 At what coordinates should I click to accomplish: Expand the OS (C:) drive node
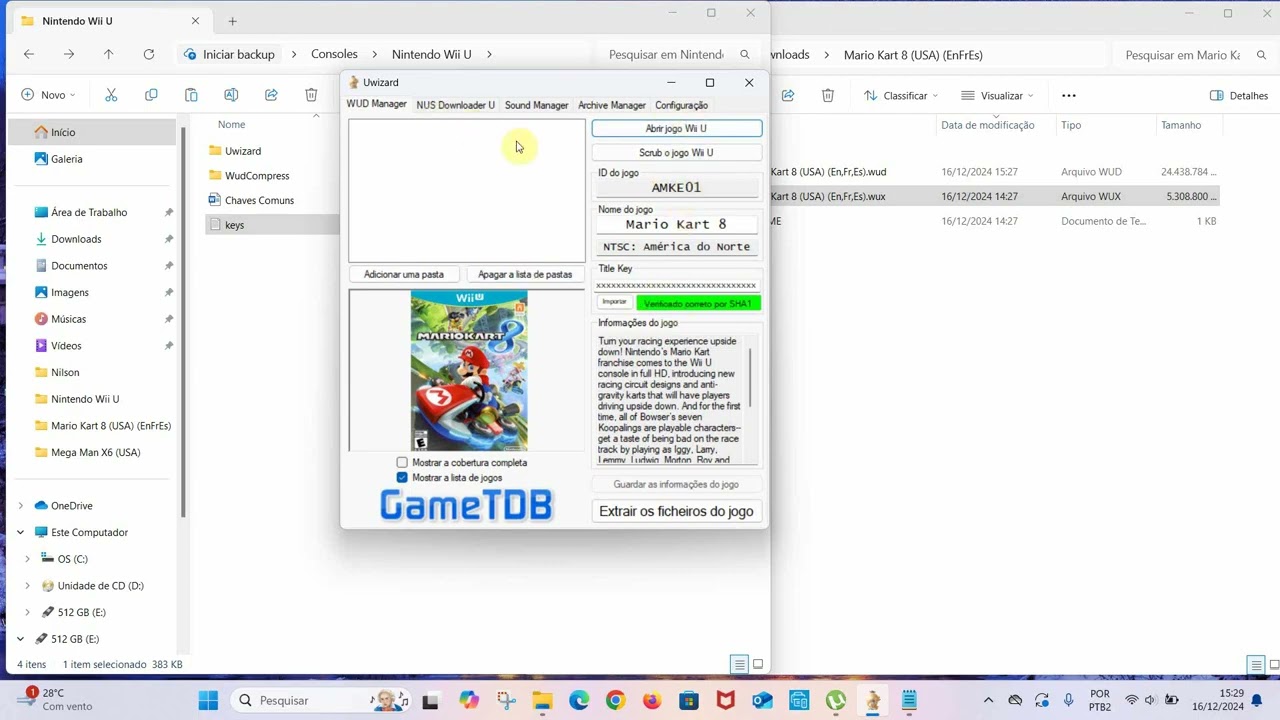click(x=28, y=559)
